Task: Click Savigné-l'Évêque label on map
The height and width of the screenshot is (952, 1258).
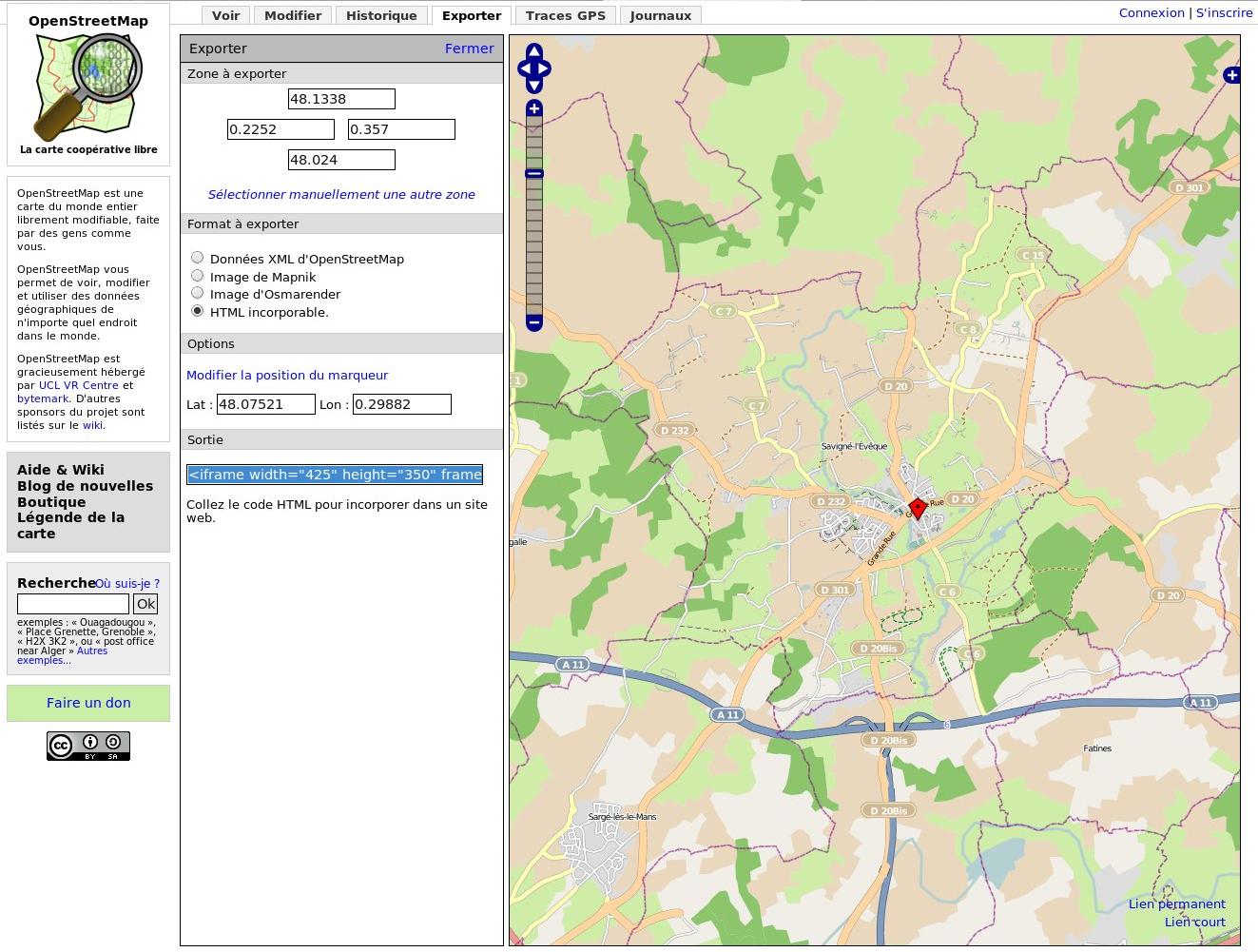Action: [854, 446]
